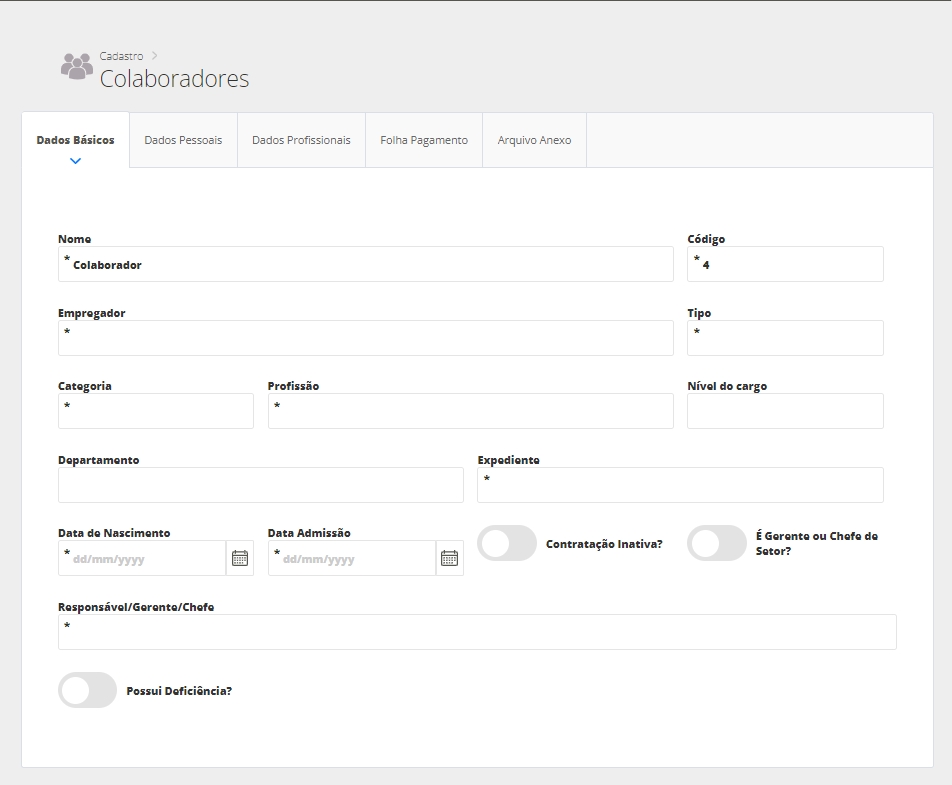
Task: Open the Empregador dropdown field
Action: click(x=365, y=338)
